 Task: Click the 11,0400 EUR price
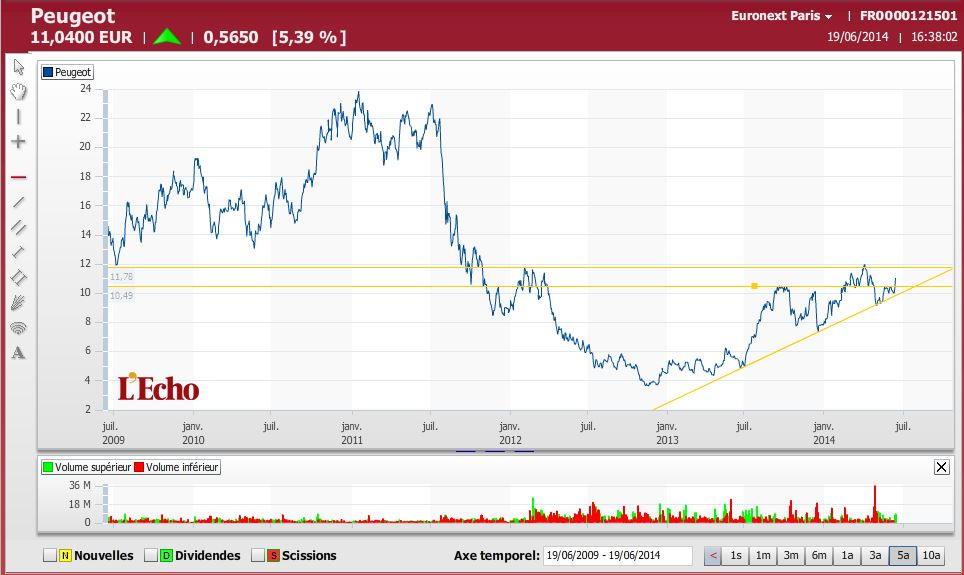tap(81, 38)
